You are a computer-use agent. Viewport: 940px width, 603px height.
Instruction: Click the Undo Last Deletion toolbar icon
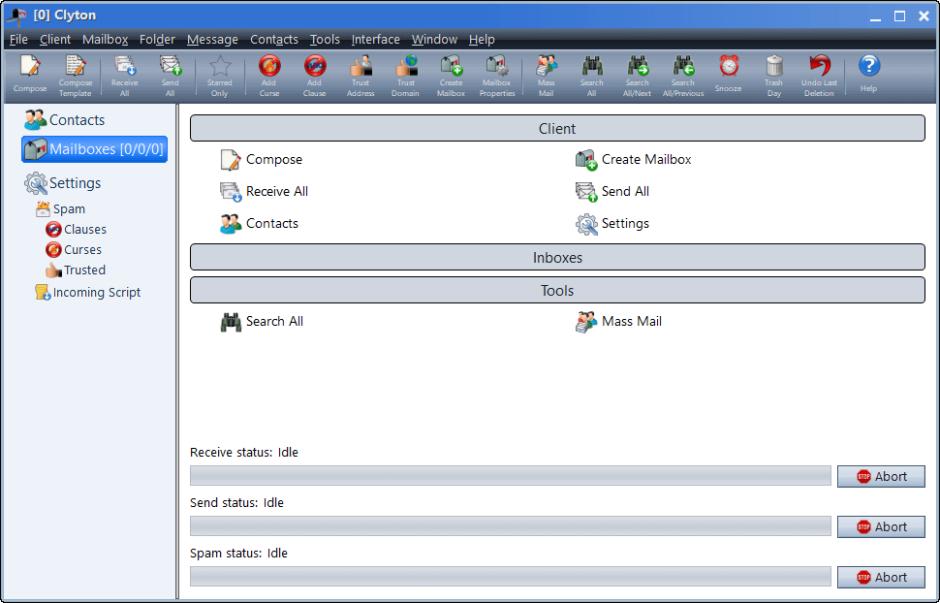point(819,76)
